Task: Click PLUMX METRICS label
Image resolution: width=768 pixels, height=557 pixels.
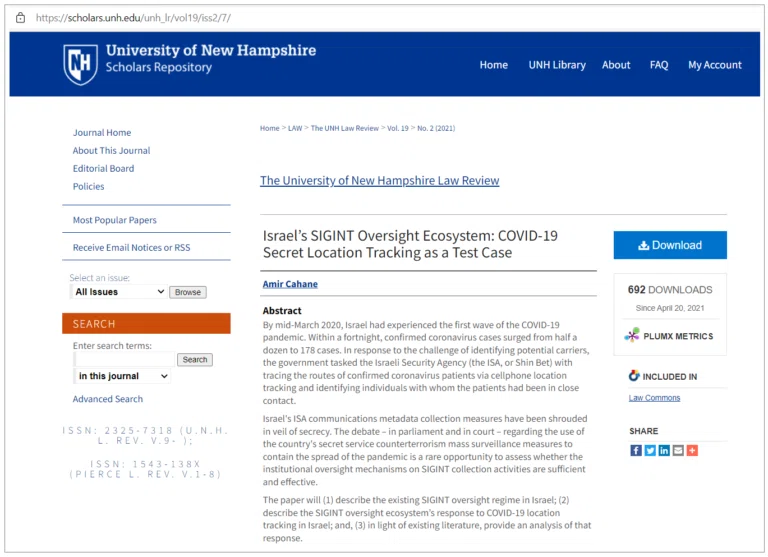Action: [678, 337]
